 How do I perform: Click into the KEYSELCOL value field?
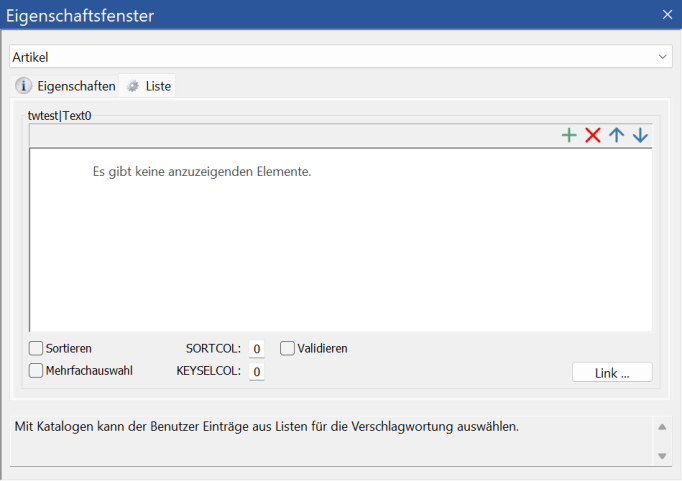click(x=257, y=372)
